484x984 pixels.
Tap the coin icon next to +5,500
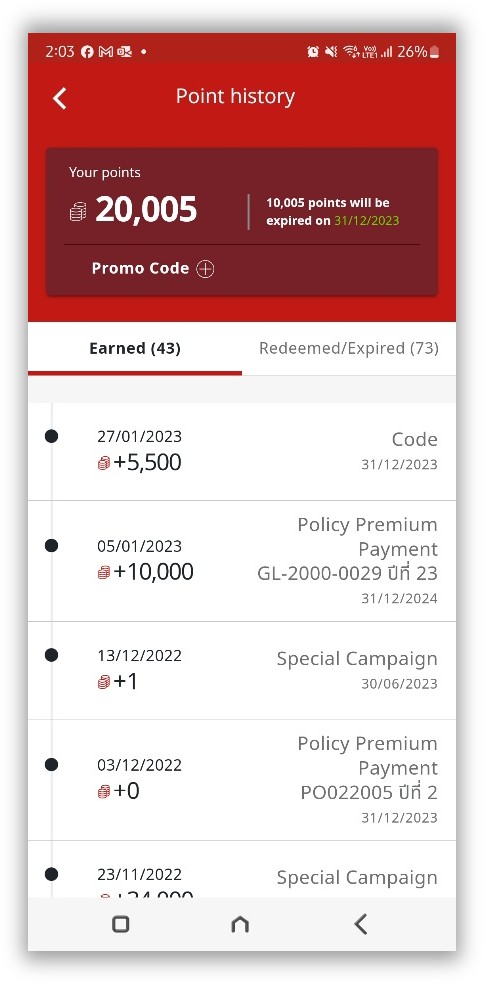pyautogui.click(x=104, y=463)
